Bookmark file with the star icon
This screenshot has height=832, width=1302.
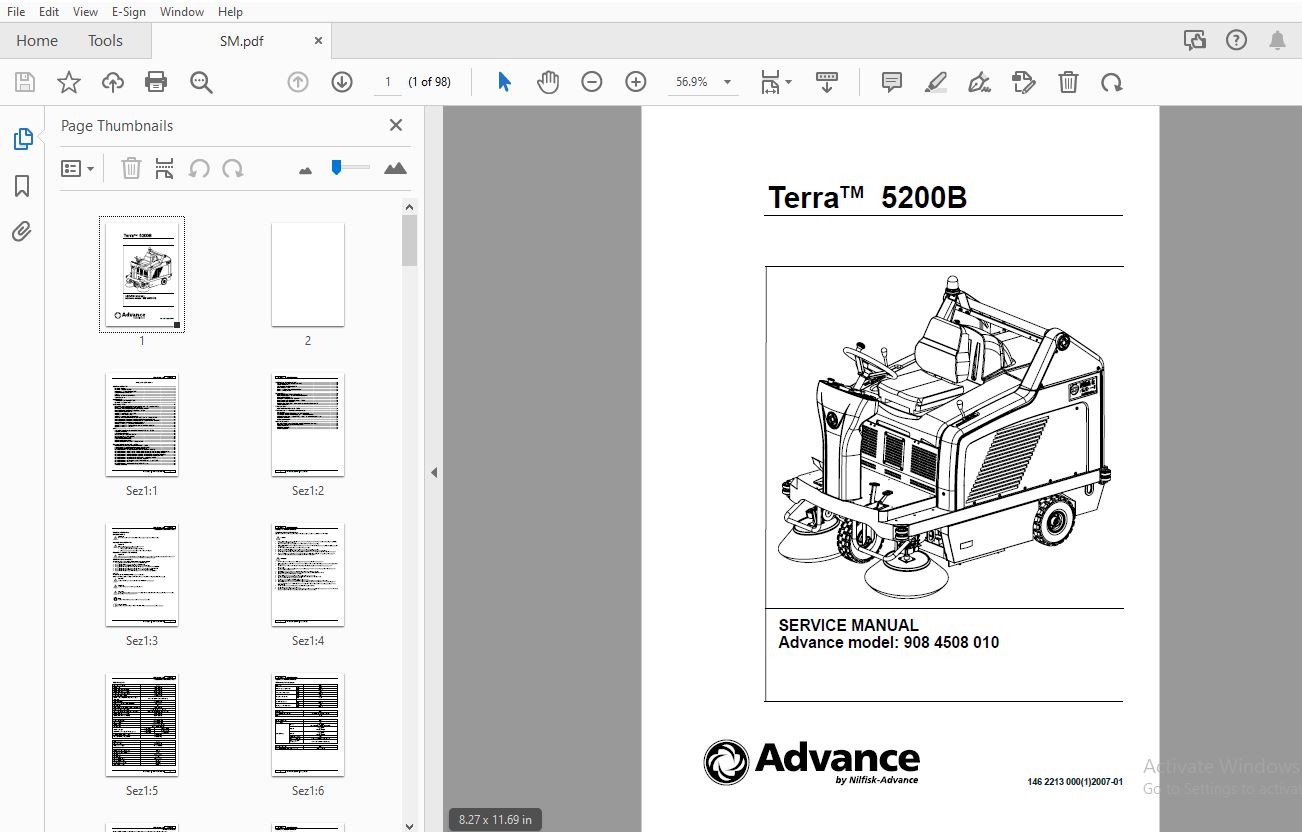68,82
